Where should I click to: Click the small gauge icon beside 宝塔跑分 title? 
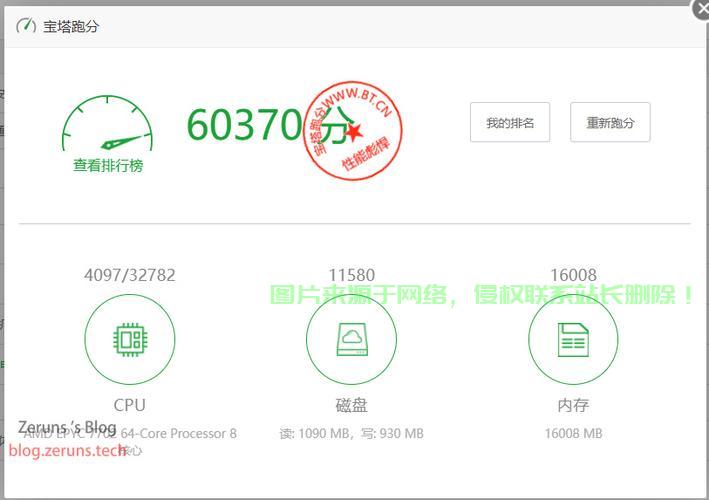(x=26, y=26)
